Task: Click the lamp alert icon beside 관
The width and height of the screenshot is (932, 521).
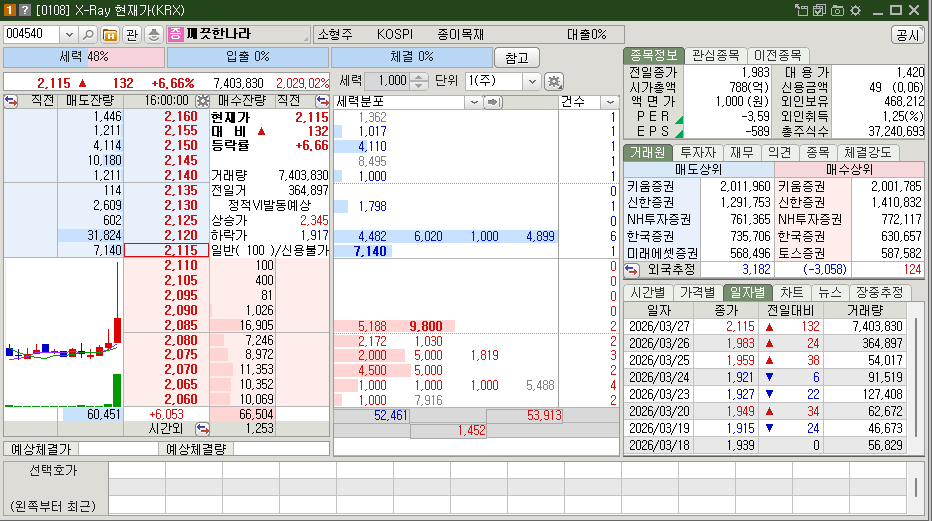Action: 153,35
